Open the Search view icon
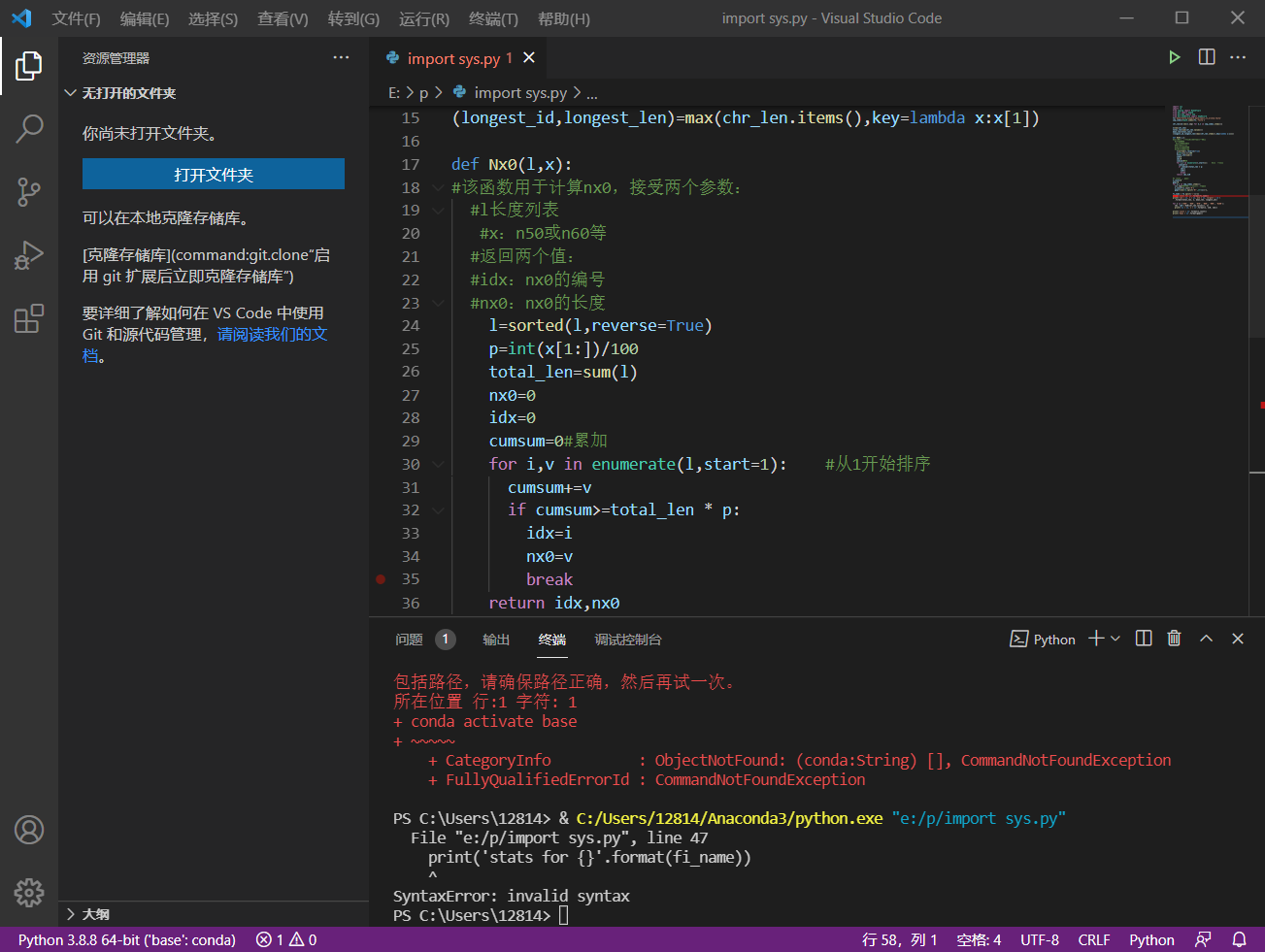The image size is (1265, 952). coord(29,128)
